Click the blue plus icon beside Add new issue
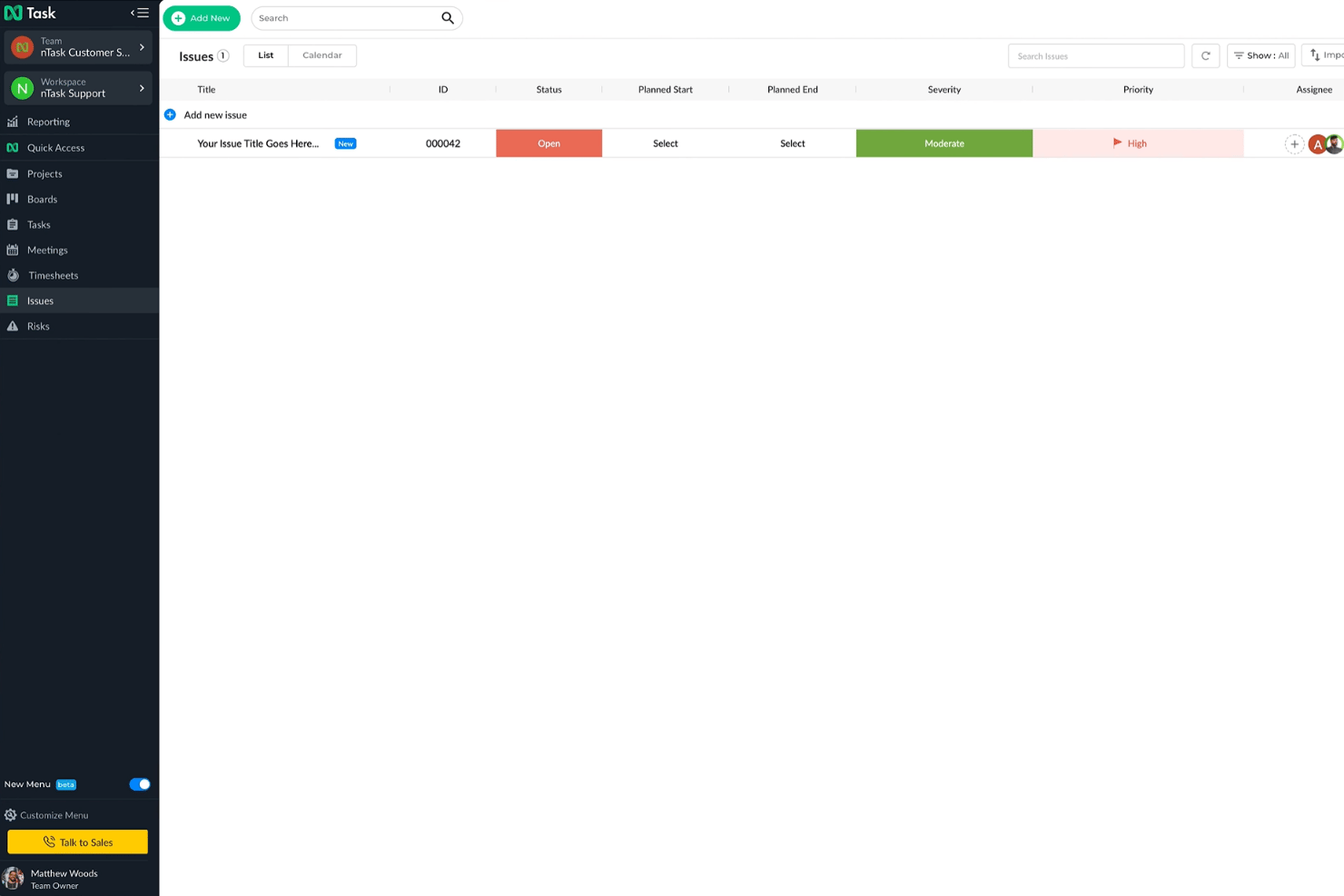1344x896 pixels. (x=170, y=114)
